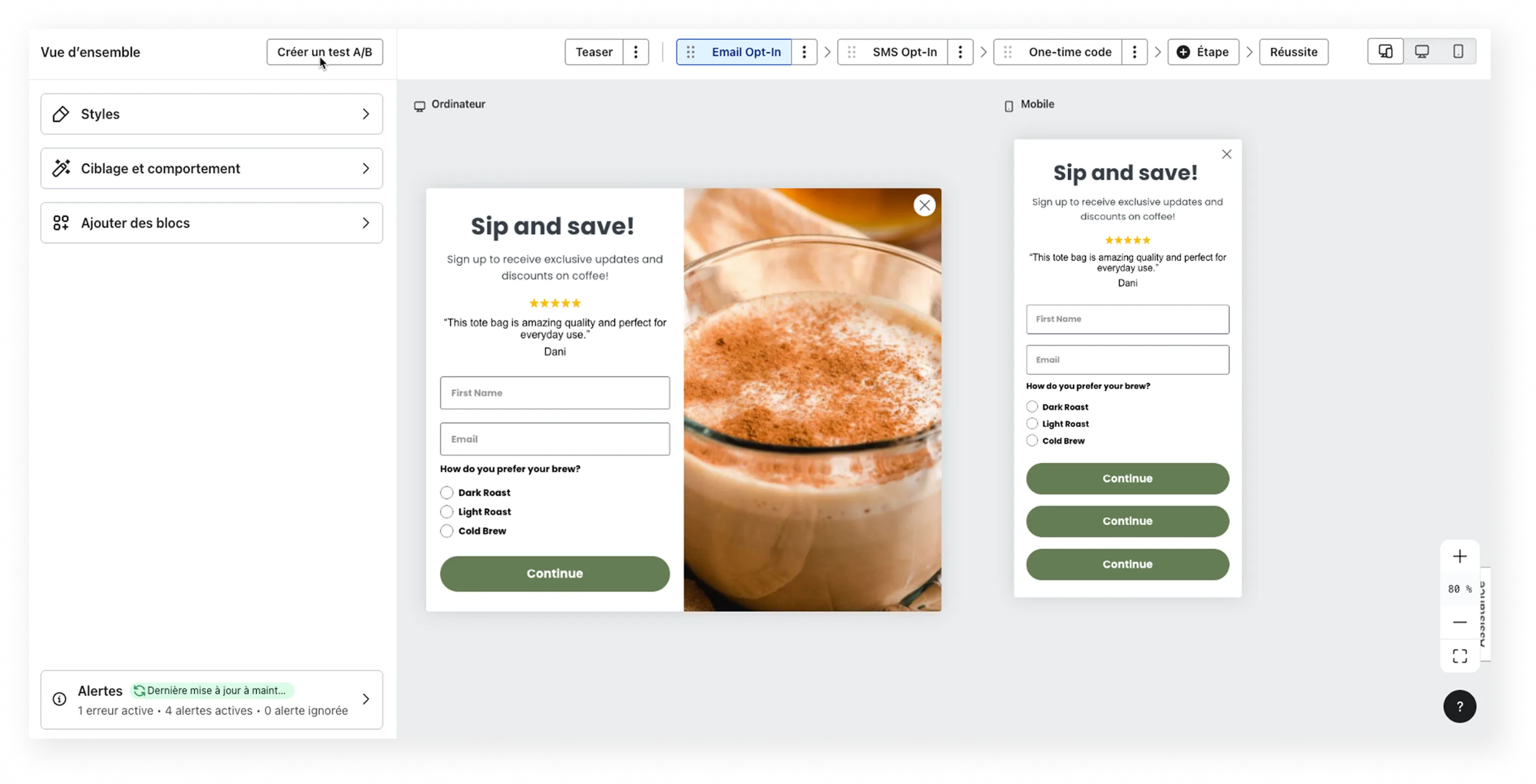Screen dimensions: 1536x784
Task: Open Ajouter des blocs panel
Action: coord(212,223)
